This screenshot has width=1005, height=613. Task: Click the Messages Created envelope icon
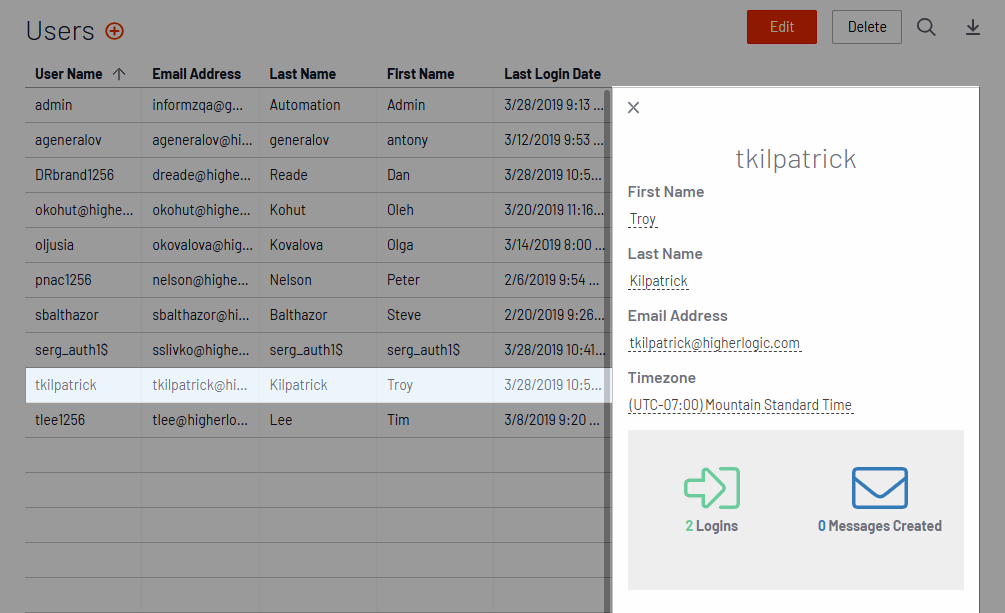(x=879, y=488)
